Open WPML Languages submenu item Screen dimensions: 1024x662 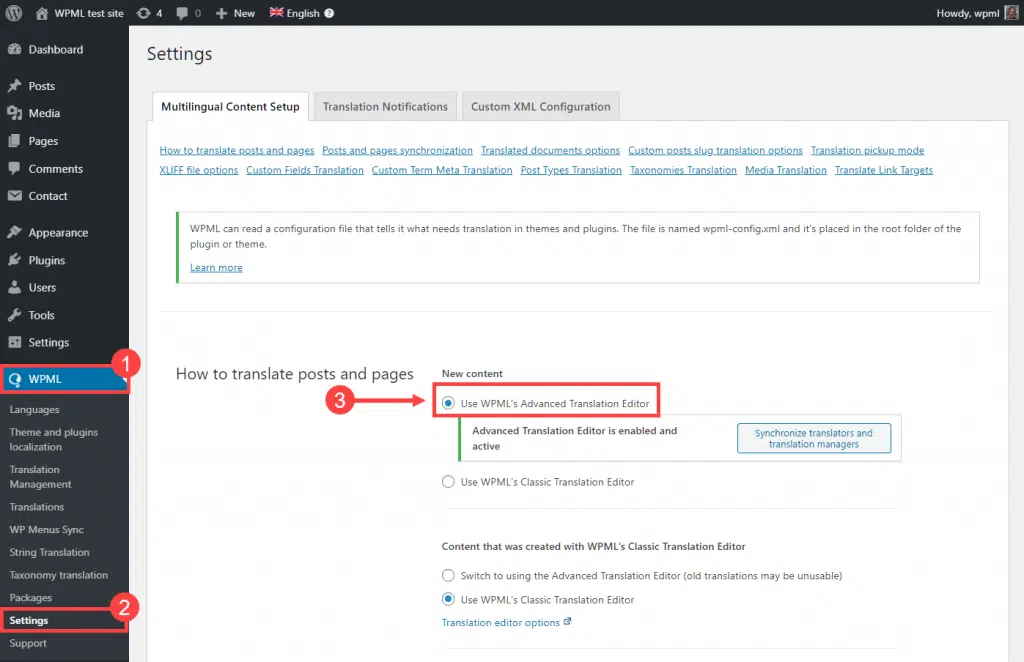(35, 410)
